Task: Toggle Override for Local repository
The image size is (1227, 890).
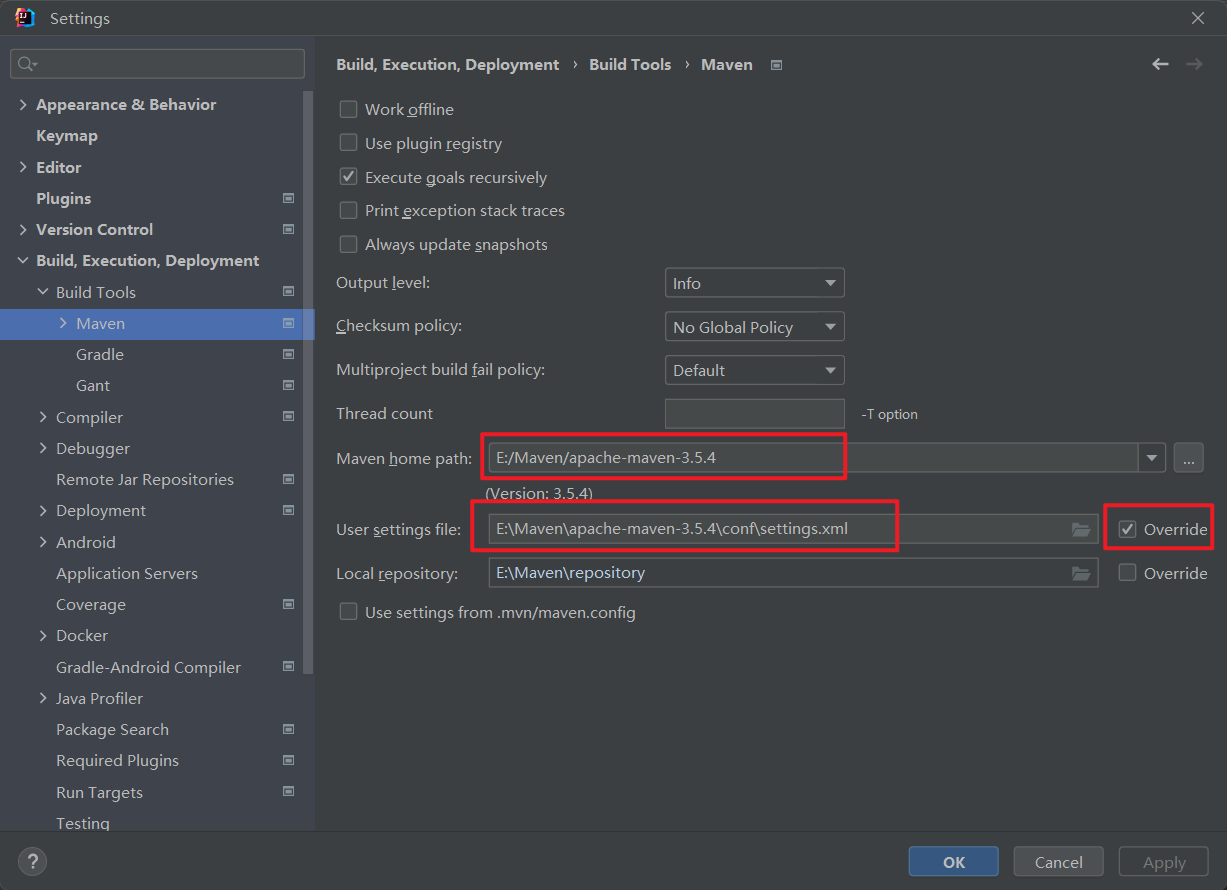Action: click(1127, 573)
